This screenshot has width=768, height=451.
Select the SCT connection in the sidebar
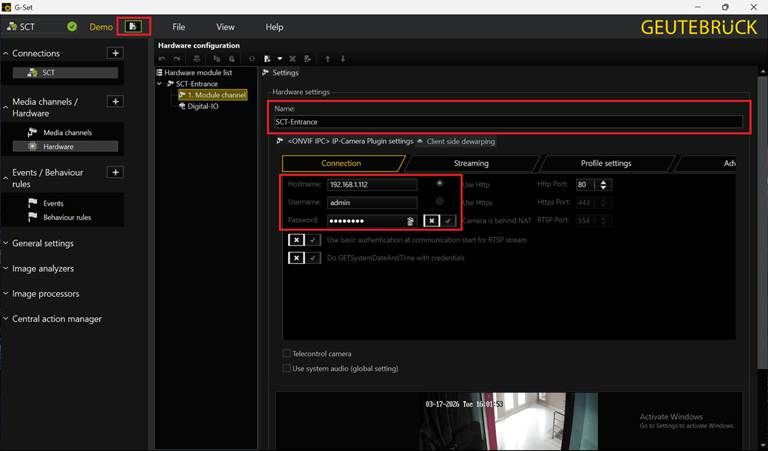(x=65, y=72)
